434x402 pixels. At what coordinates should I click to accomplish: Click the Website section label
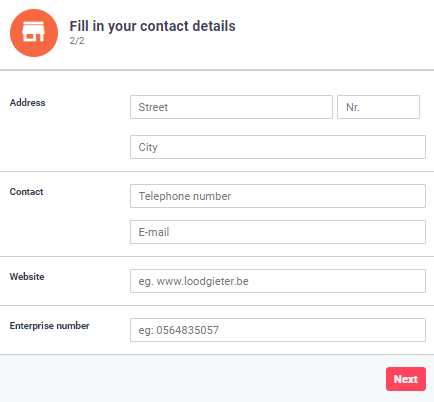(27, 277)
